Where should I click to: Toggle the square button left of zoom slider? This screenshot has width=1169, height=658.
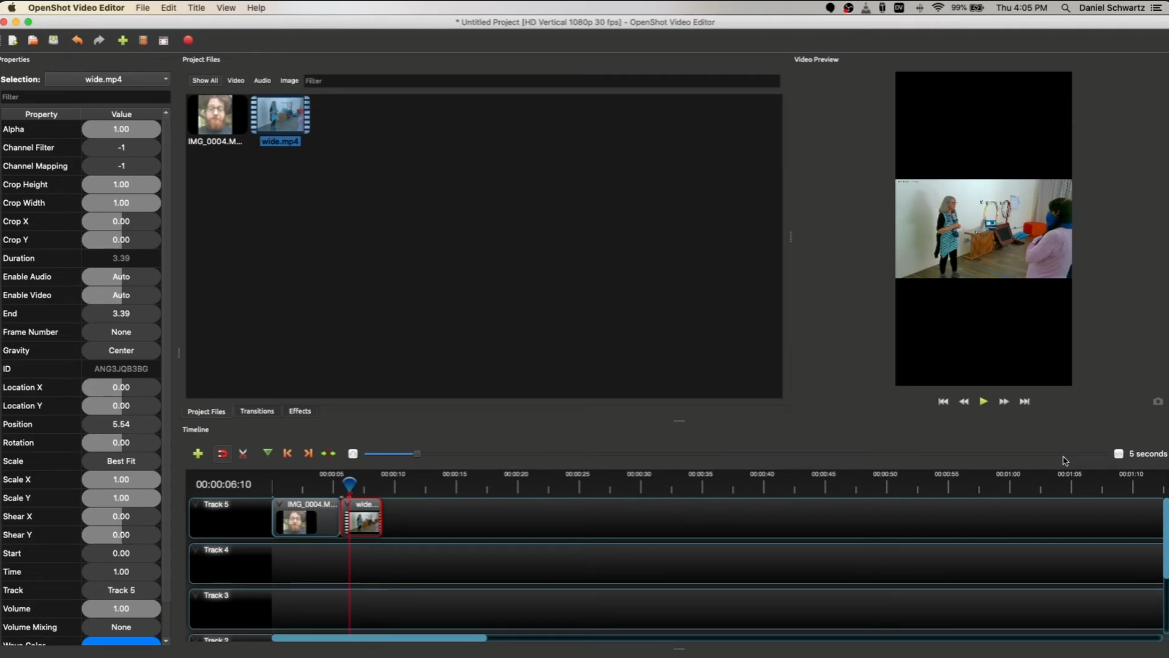click(353, 454)
